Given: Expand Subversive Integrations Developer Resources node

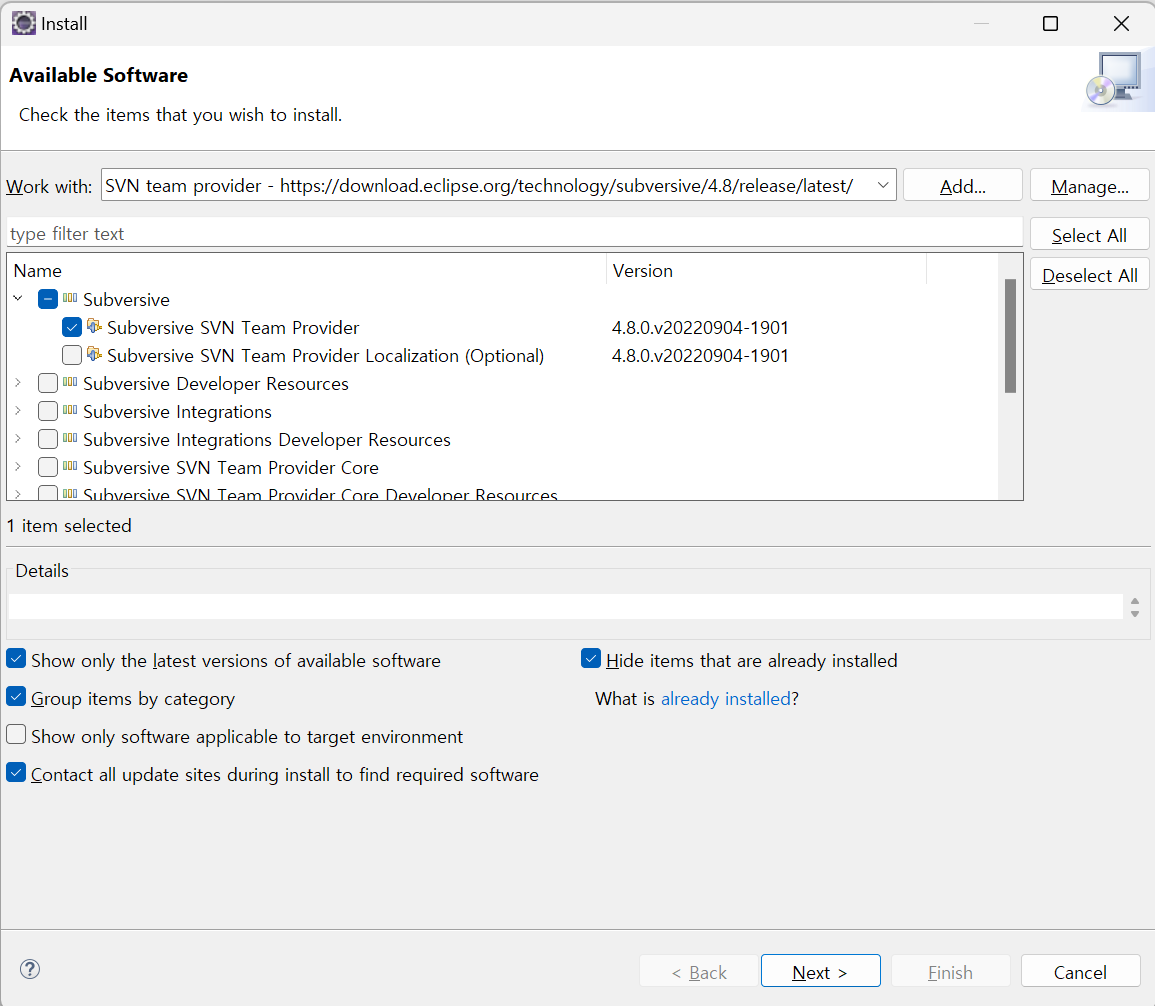Looking at the screenshot, I should coord(18,439).
